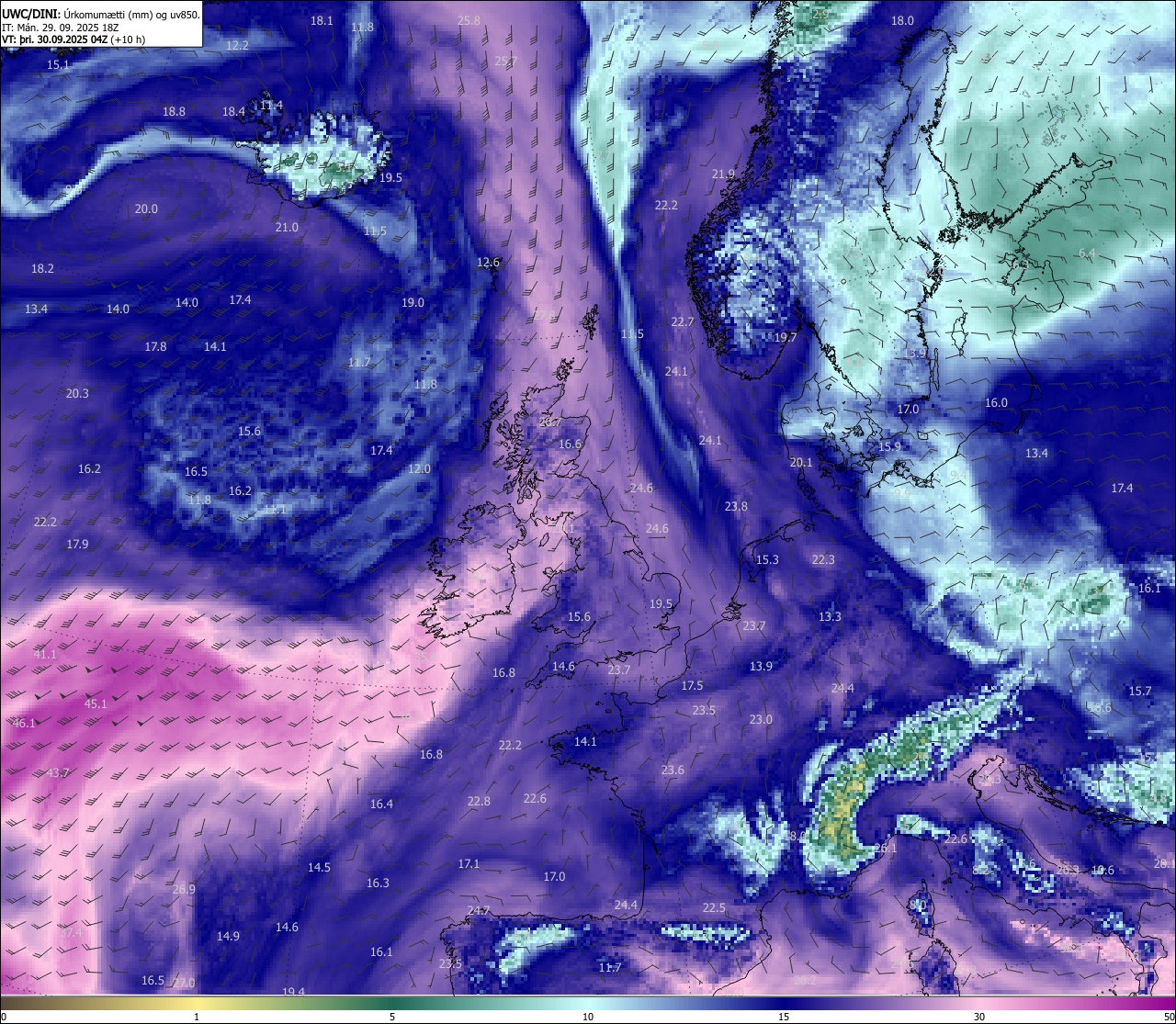
Task: Click the 12.6 value label
Action: [x=488, y=262]
